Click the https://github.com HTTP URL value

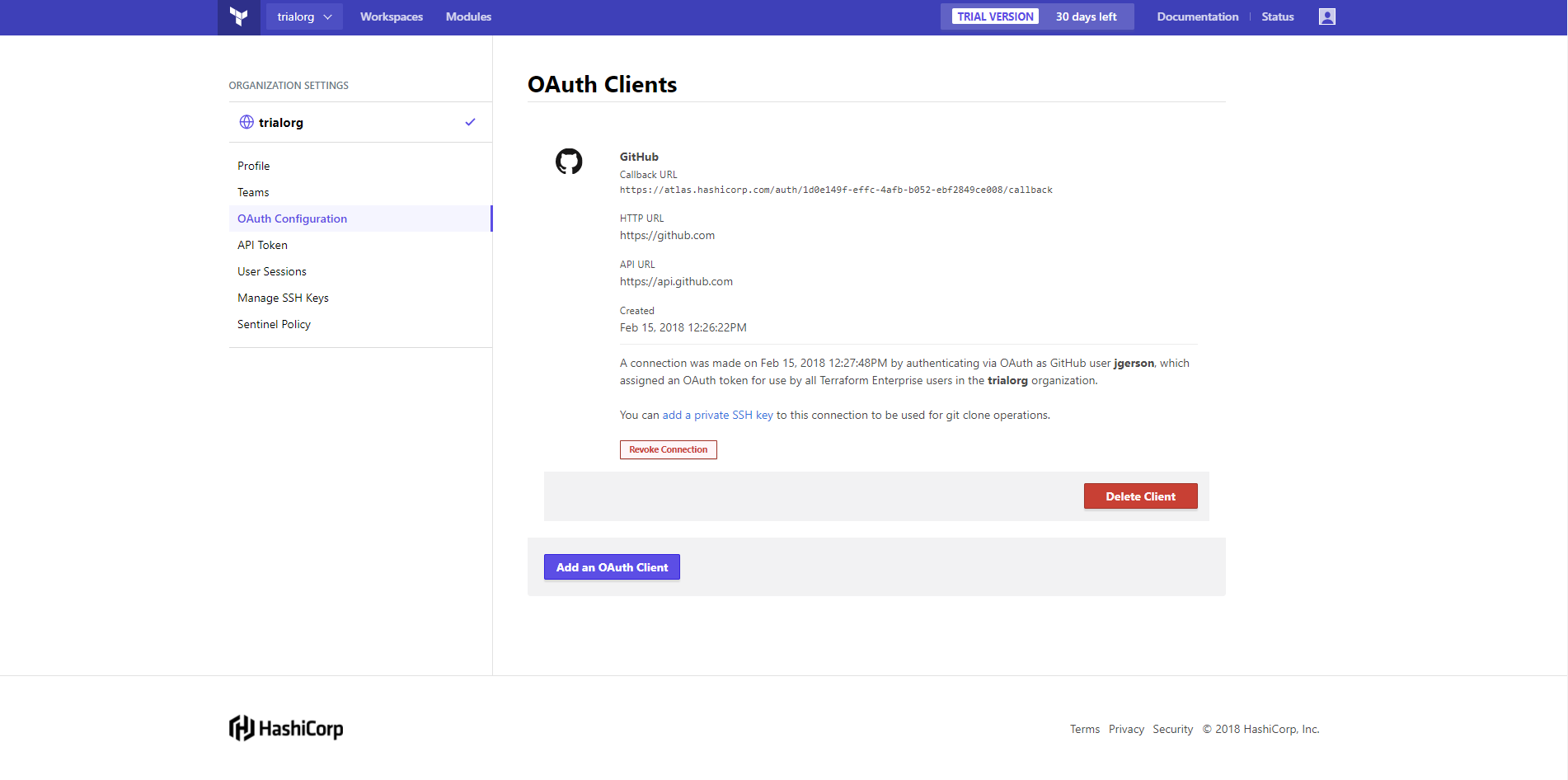pos(667,235)
